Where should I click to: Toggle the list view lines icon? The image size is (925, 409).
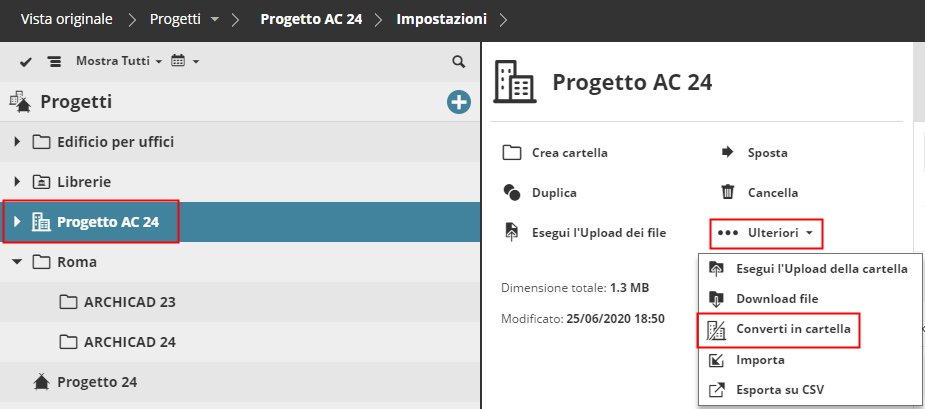coord(54,62)
